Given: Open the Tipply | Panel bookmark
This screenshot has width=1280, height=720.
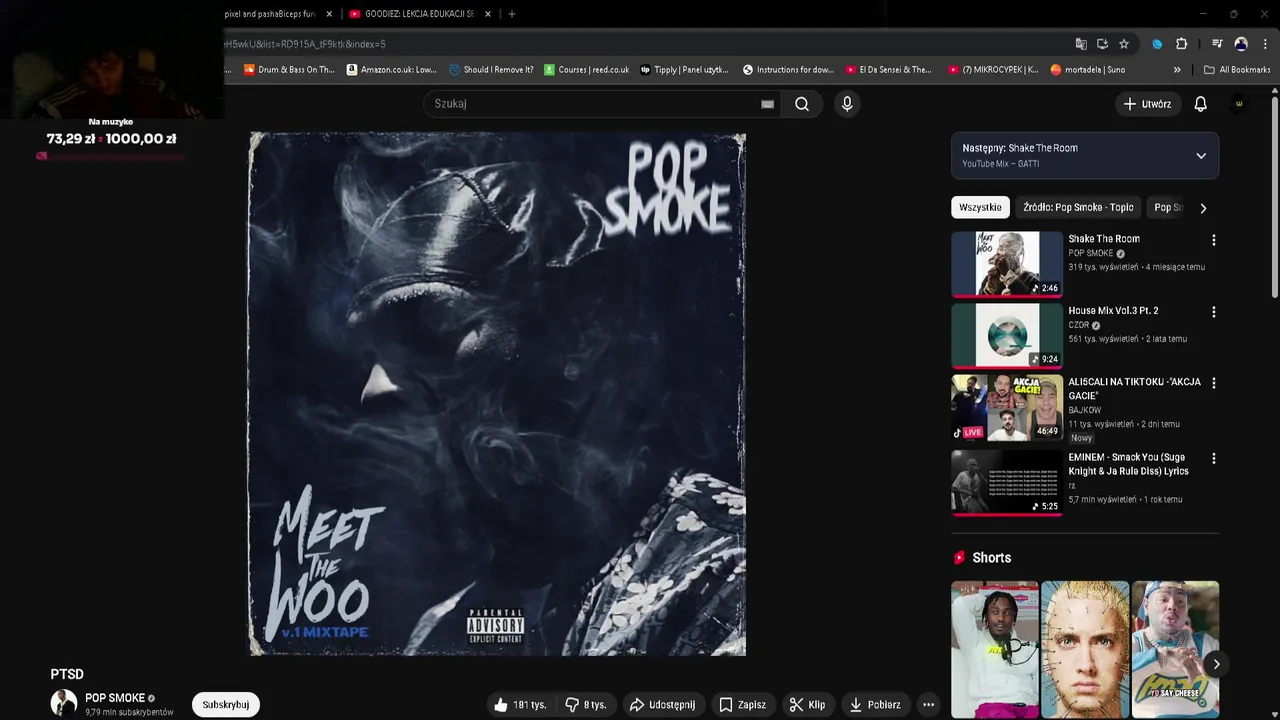Looking at the screenshot, I should (x=684, y=70).
